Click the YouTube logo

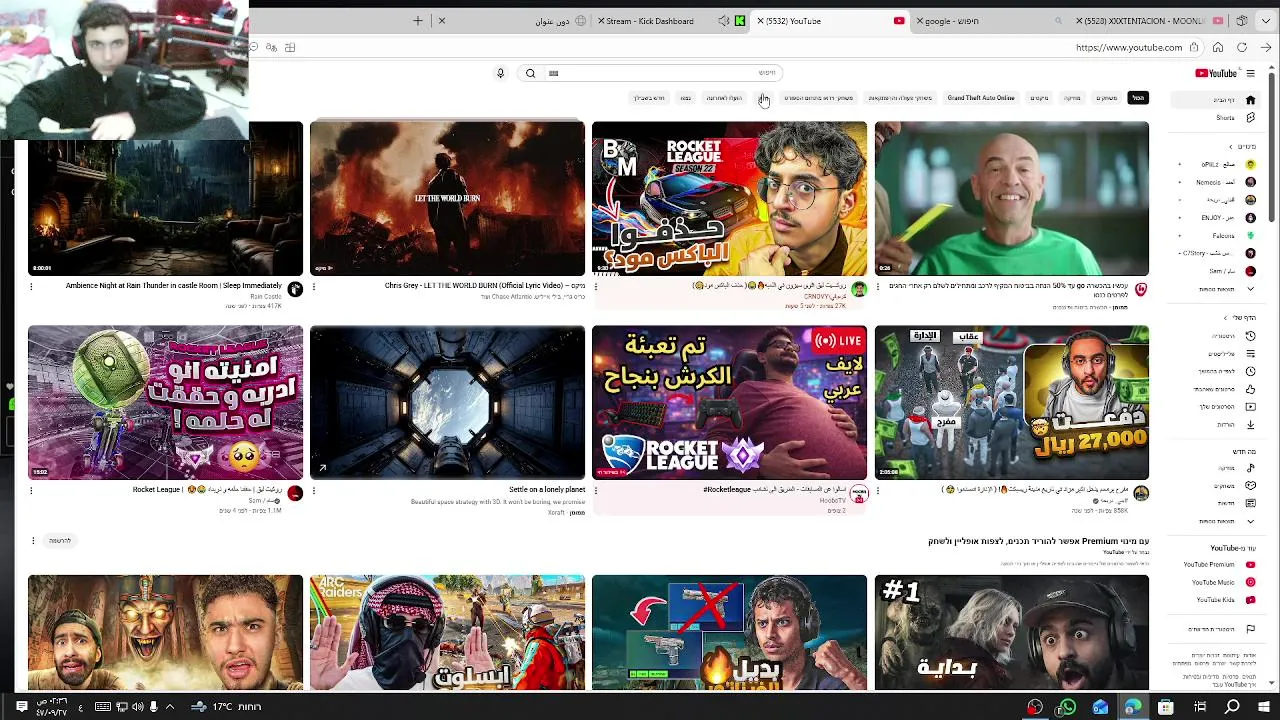coord(1216,73)
